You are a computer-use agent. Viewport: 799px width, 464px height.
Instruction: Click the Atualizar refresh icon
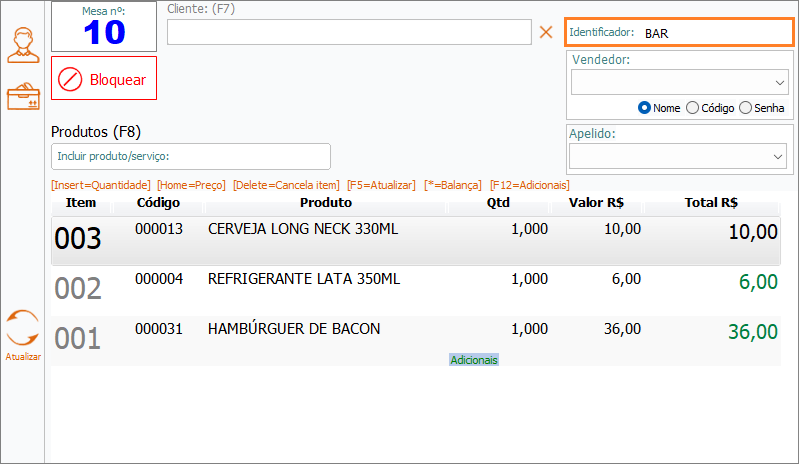(23, 329)
